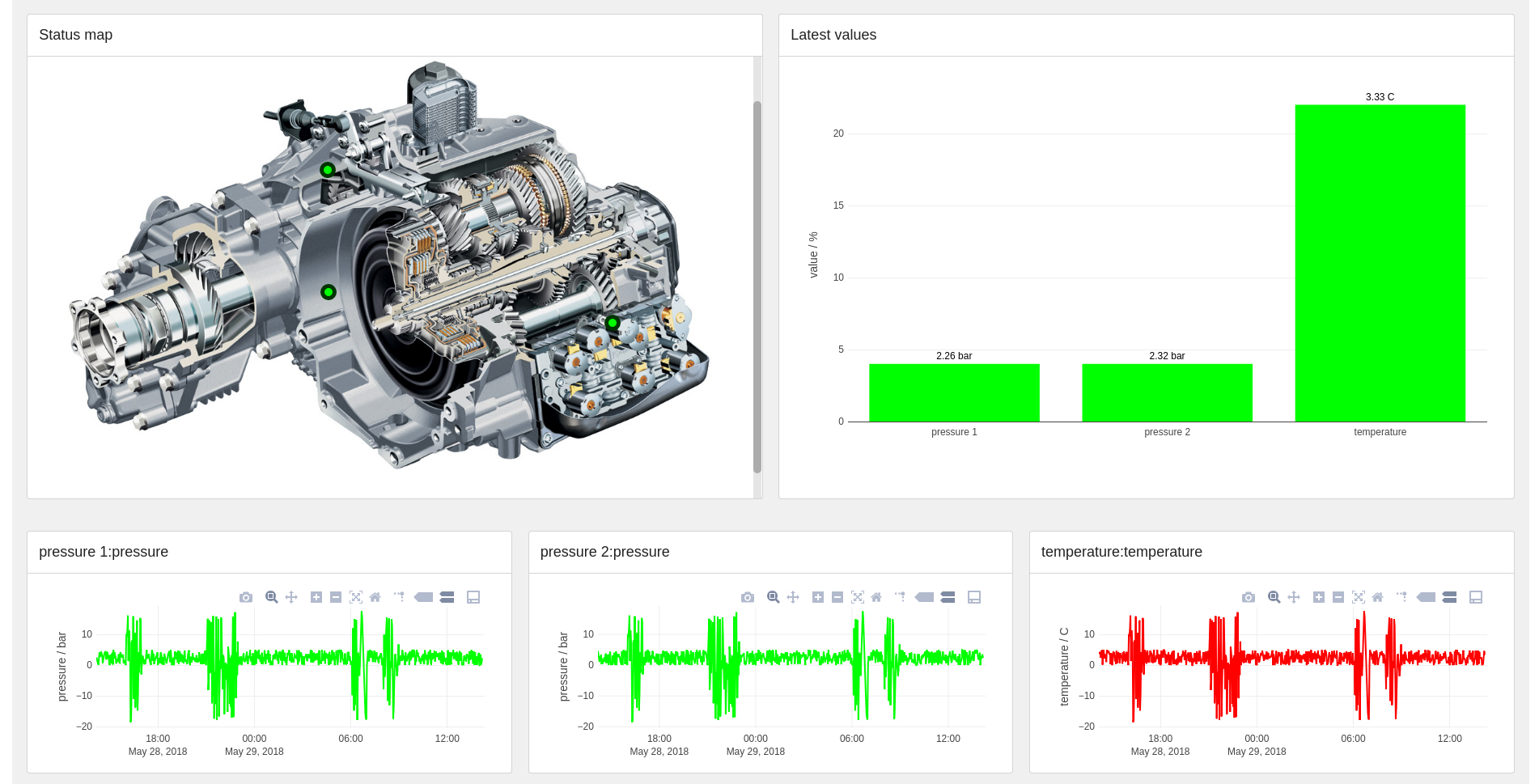This screenshot has width=1539, height=784.
Task: Zoom in on the pressure 2 chart
Action: point(818,597)
